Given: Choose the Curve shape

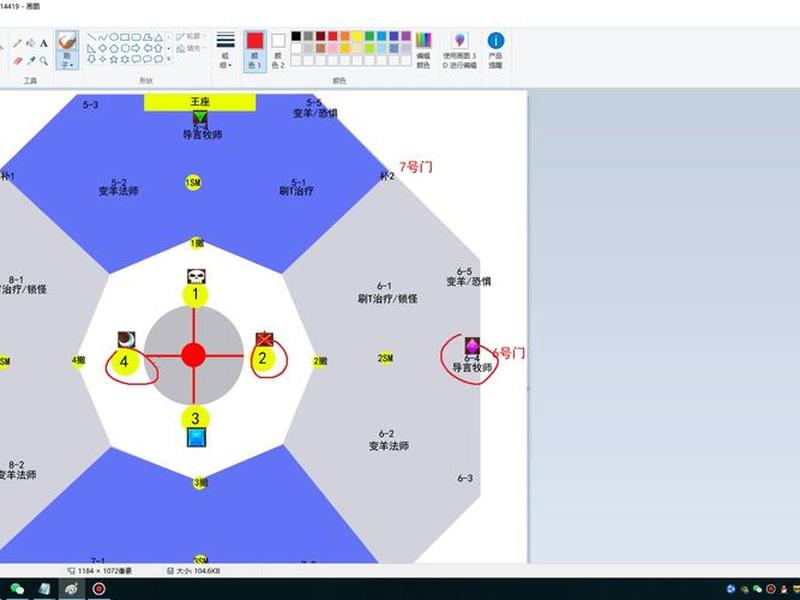Looking at the screenshot, I should point(103,37).
